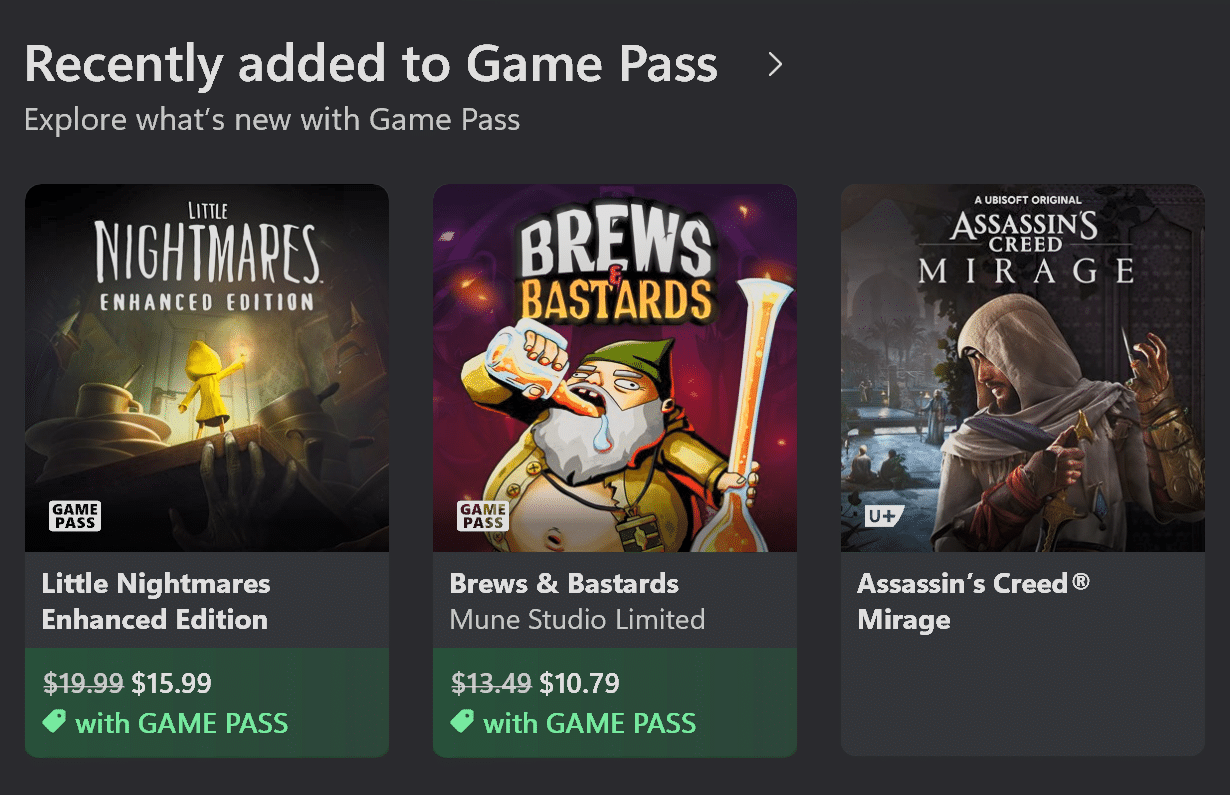The height and width of the screenshot is (795, 1230).
Task: Open the "Recently added to Game Pass" heading
Action: (x=370, y=65)
